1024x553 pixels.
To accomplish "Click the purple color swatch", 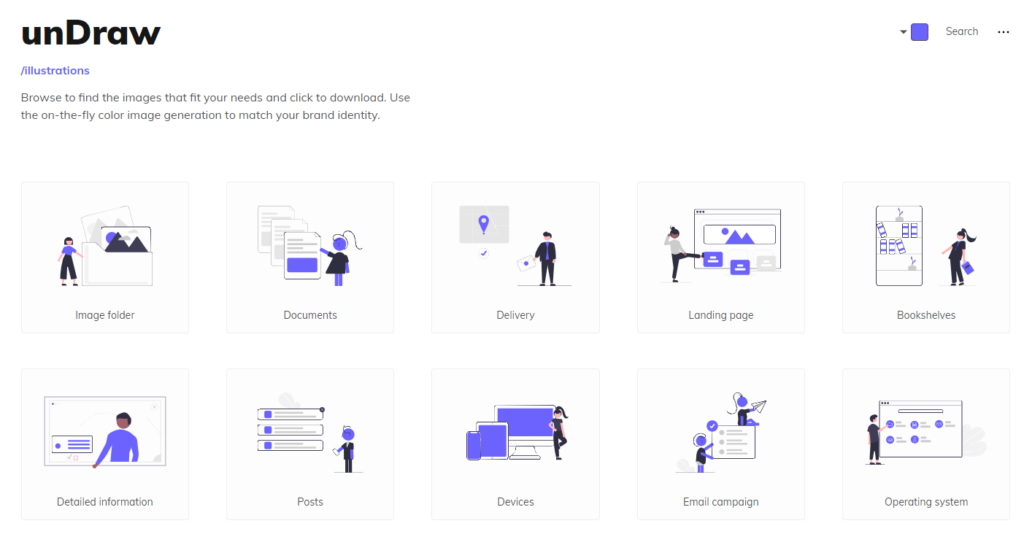I will point(920,32).
